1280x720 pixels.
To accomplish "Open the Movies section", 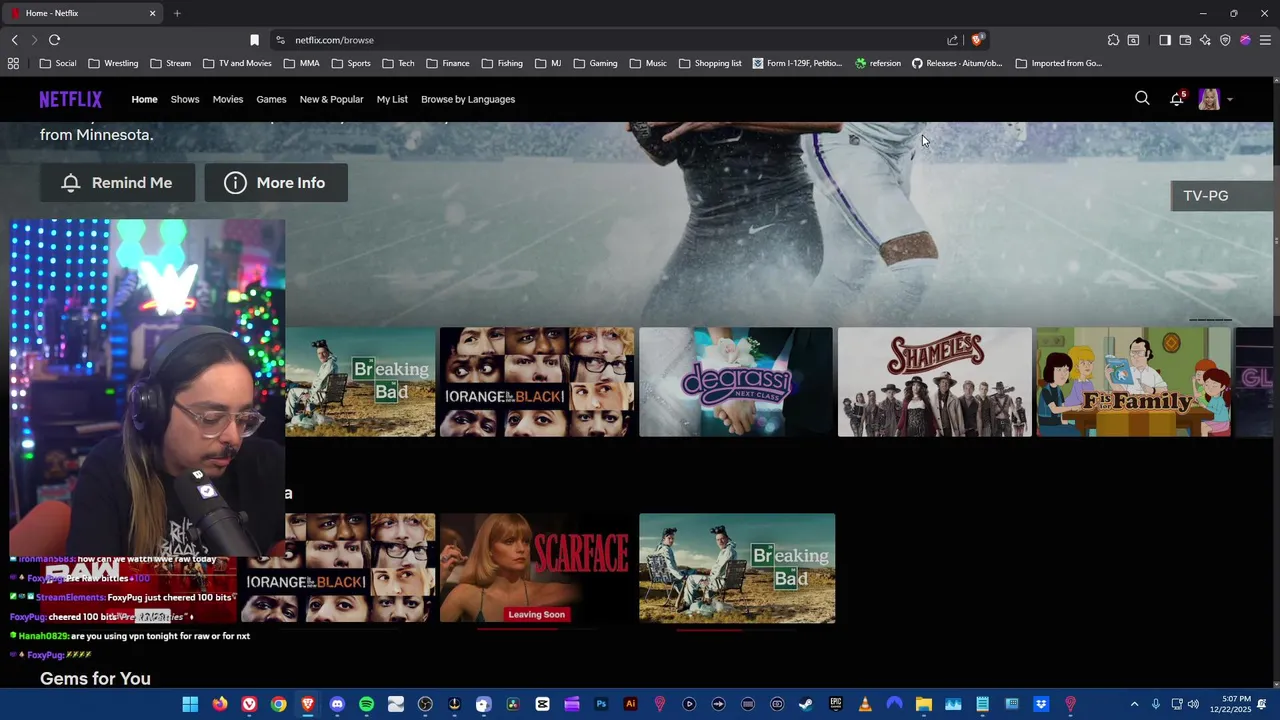I will pos(228,99).
